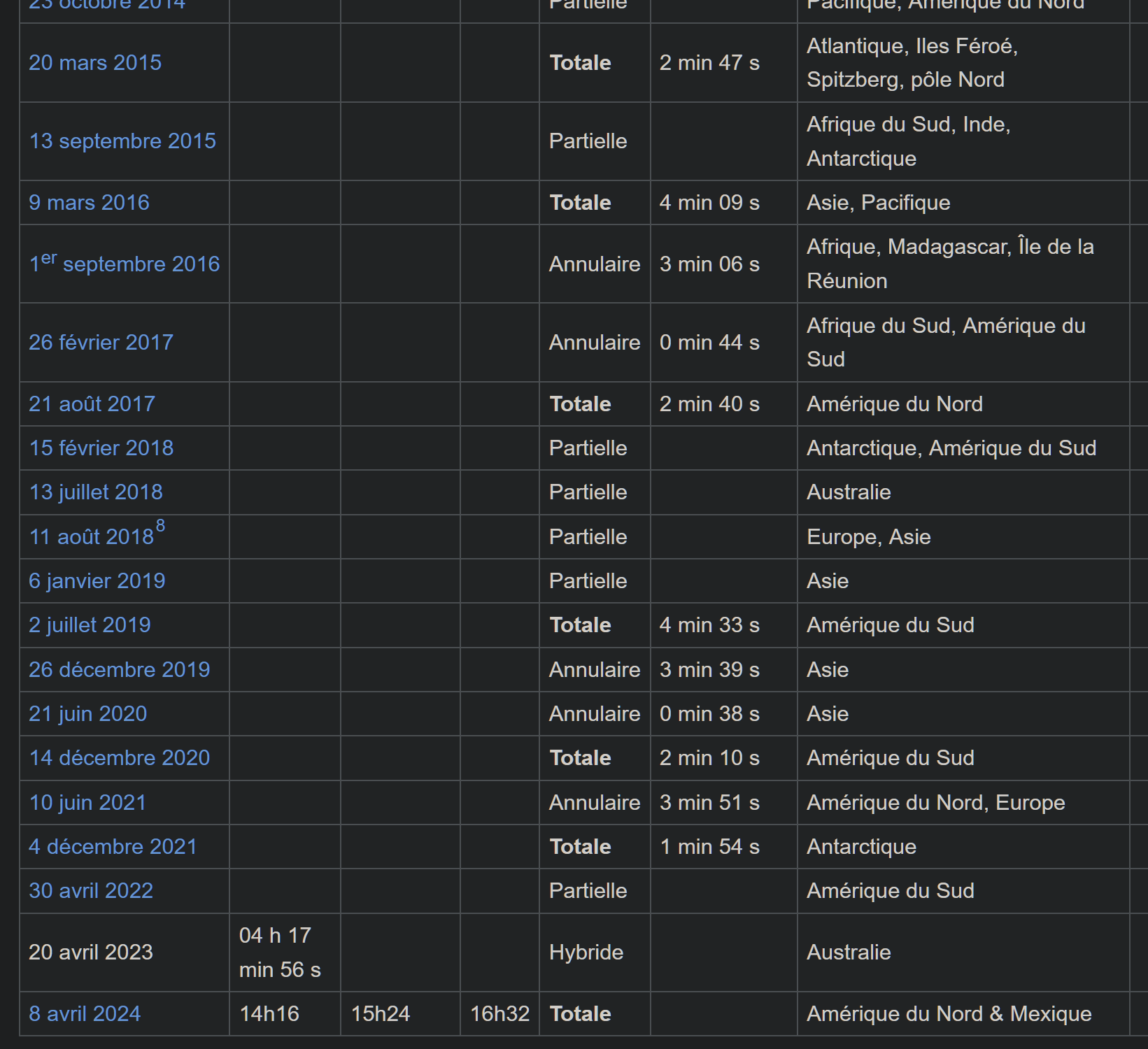Open the 26 février 2017 eclipse page
Image resolution: width=1148 pixels, height=1049 pixels.
(101, 343)
